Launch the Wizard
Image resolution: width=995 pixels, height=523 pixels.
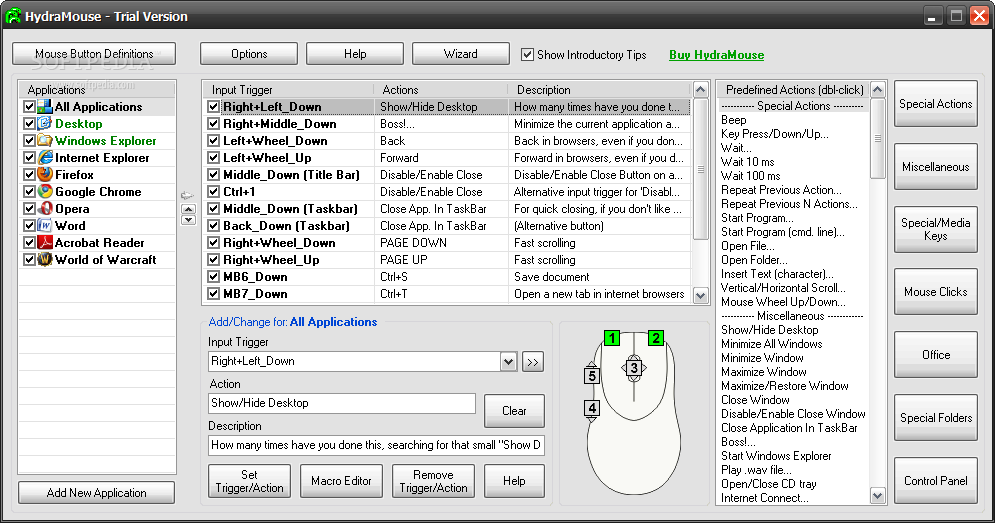tap(461, 54)
